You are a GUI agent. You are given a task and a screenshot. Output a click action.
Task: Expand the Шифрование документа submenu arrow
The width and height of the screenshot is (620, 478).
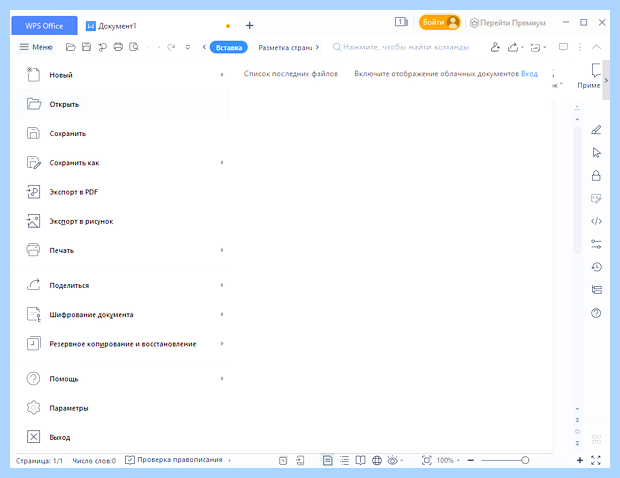click(x=222, y=314)
